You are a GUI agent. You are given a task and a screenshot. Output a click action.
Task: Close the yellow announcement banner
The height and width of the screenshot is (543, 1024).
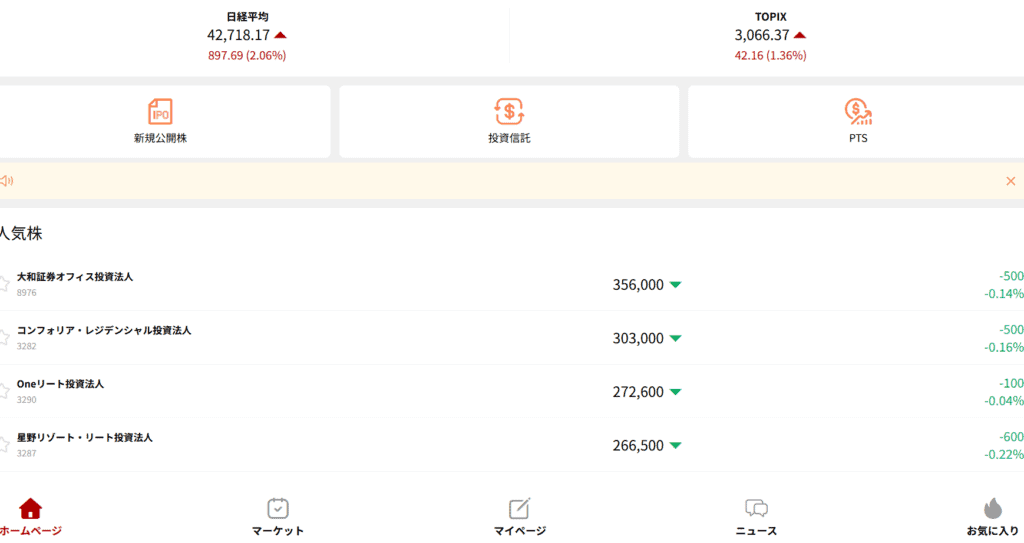pyautogui.click(x=1010, y=181)
